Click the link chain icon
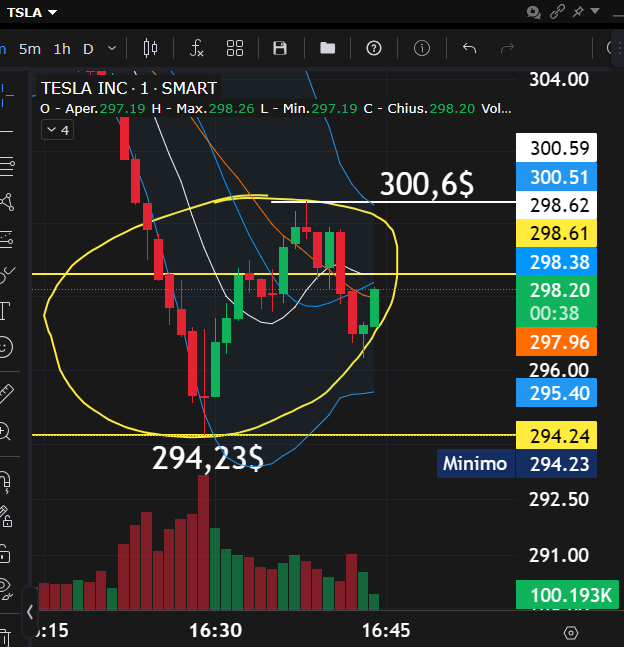 557,12
